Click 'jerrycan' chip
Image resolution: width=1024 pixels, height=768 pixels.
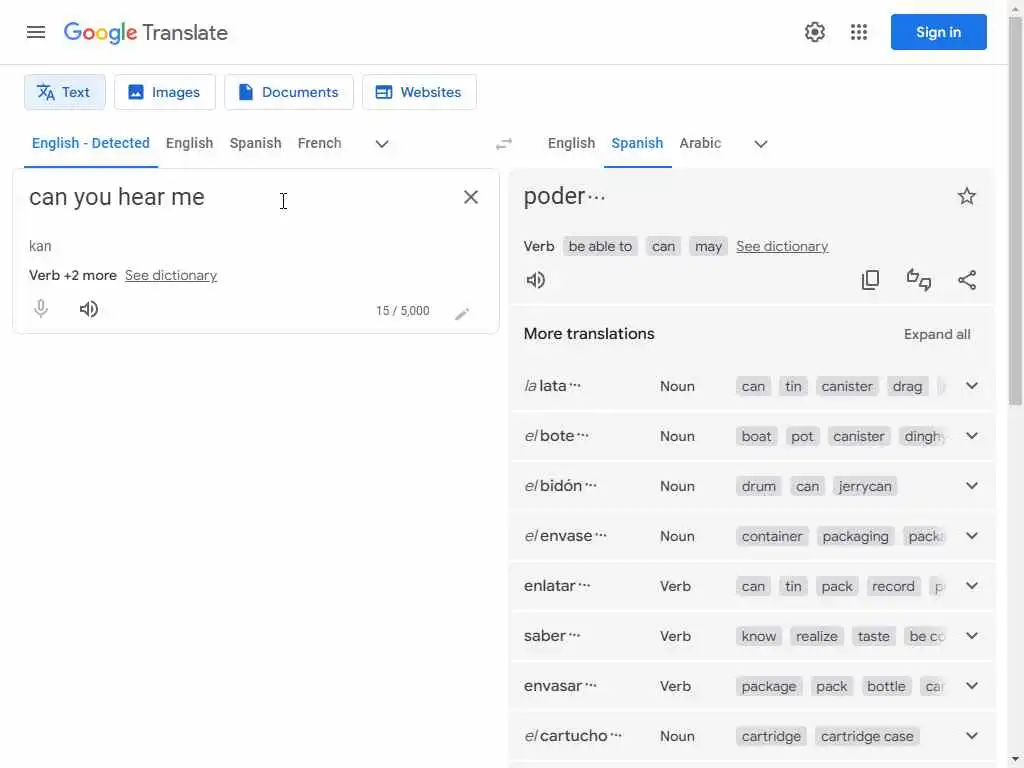865,487
